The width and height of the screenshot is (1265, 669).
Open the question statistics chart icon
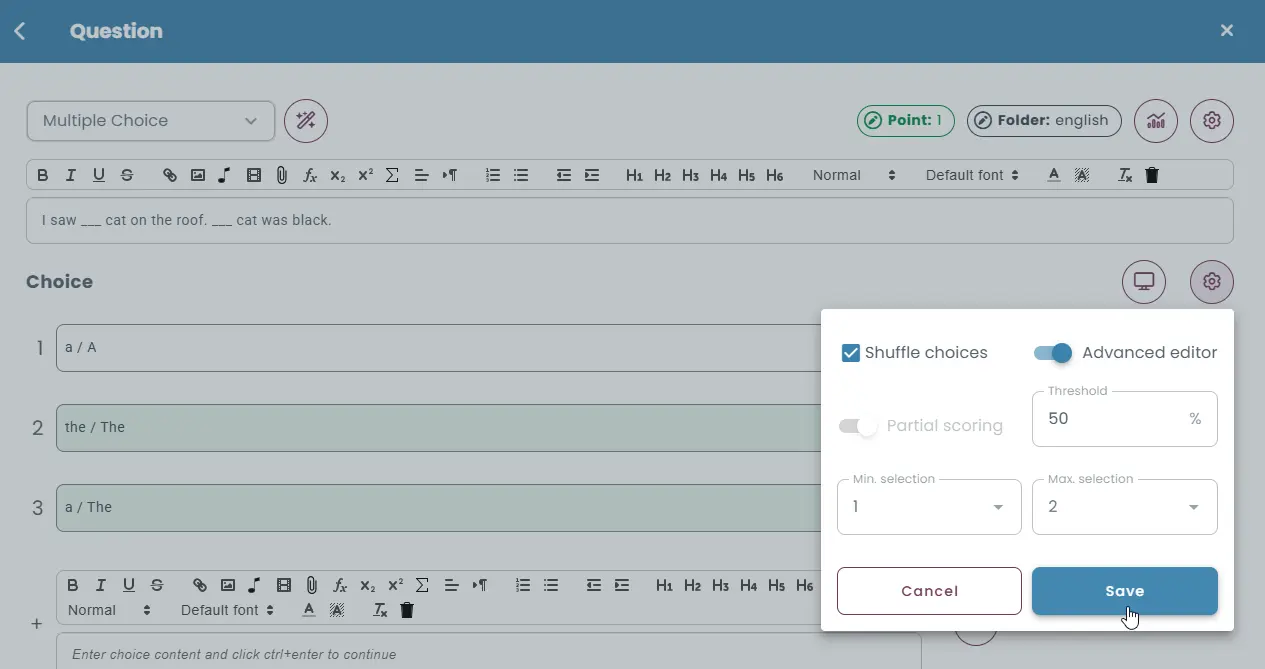(x=1156, y=121)
